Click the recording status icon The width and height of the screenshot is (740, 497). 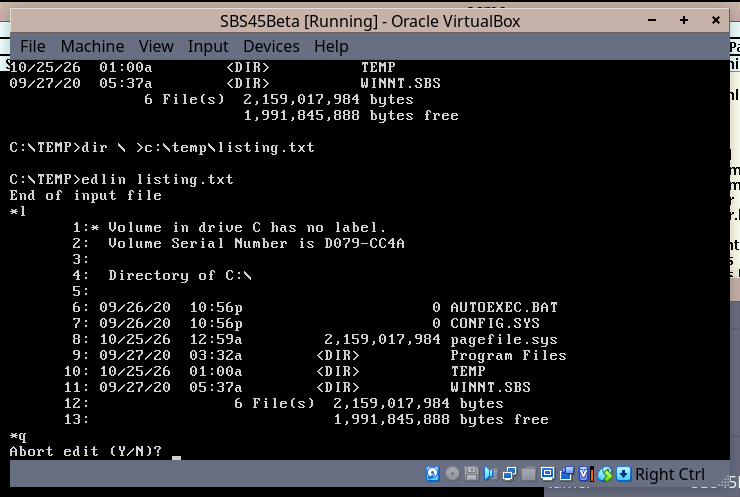click(x=566, y=473)
